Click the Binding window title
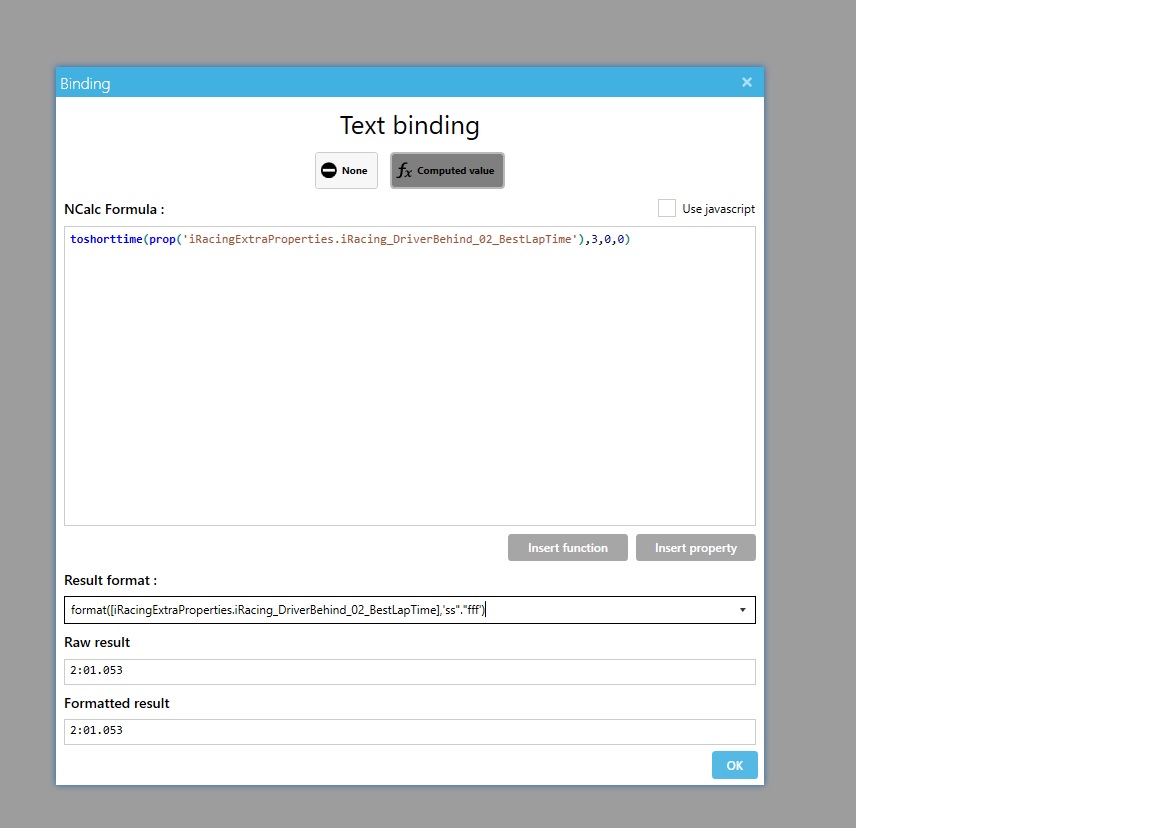Screen dimensions: 1152x828 coord(85,84)
